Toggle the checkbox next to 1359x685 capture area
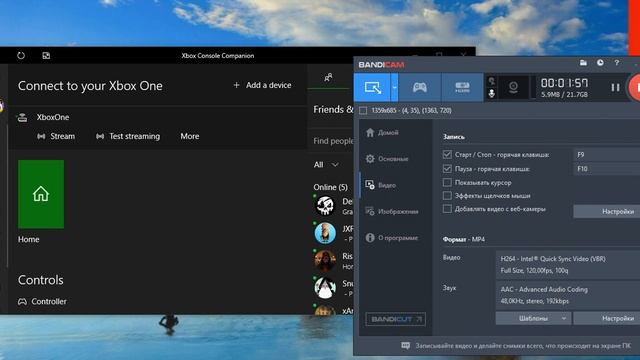The image size is (640, 360). 363,111
